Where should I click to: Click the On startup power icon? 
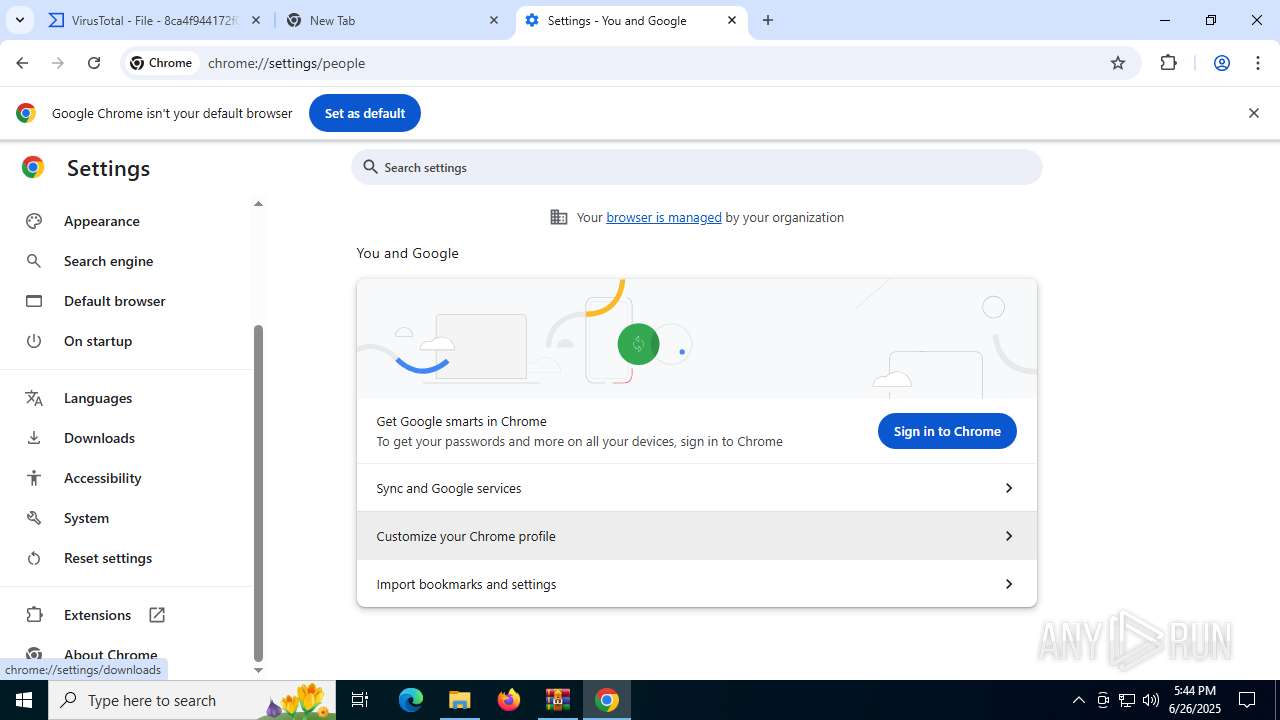[x=34, y=341]
